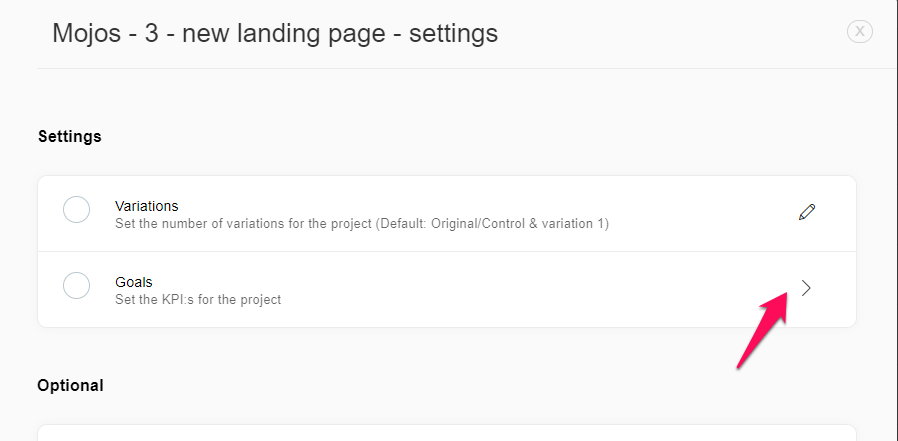Screen dimensions: 898x441
Task: Click the pencil edit icon for Variations
Action: (807, 212)
